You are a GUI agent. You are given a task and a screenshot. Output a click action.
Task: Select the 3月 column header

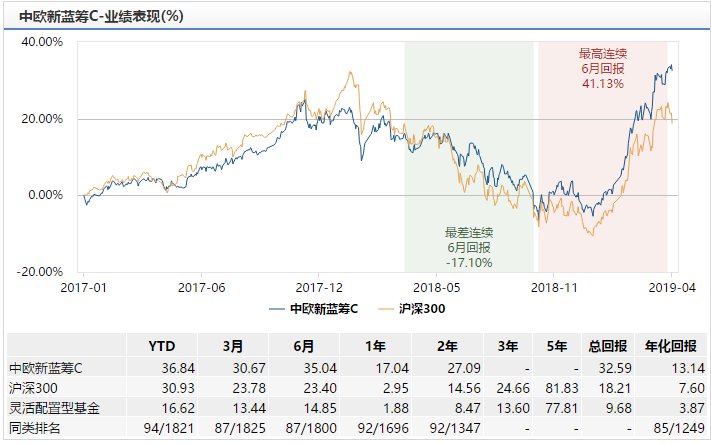(x=233, y=346)
